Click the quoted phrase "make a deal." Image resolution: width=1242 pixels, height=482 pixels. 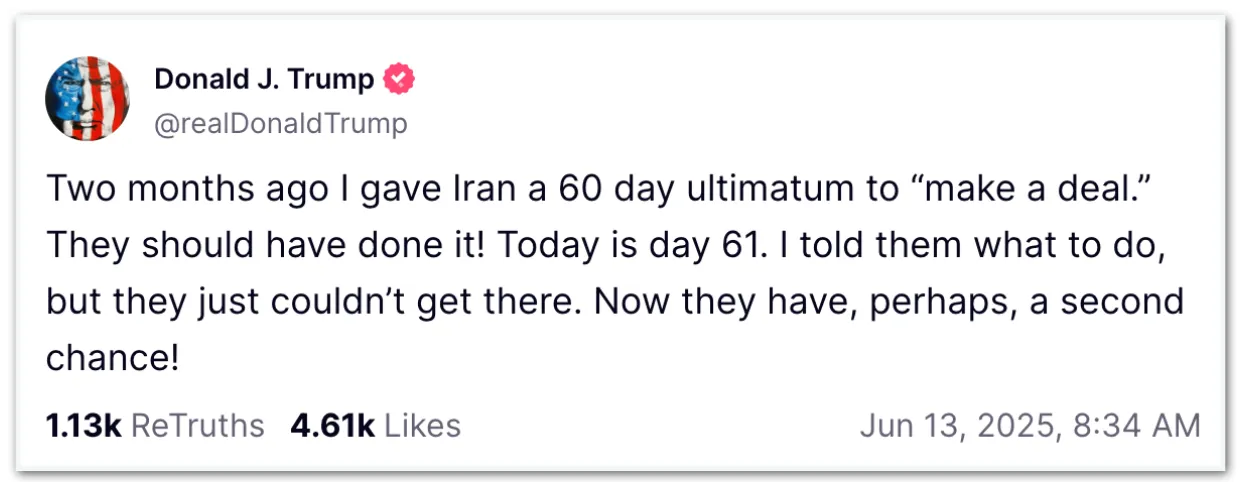pos(1037,191)
